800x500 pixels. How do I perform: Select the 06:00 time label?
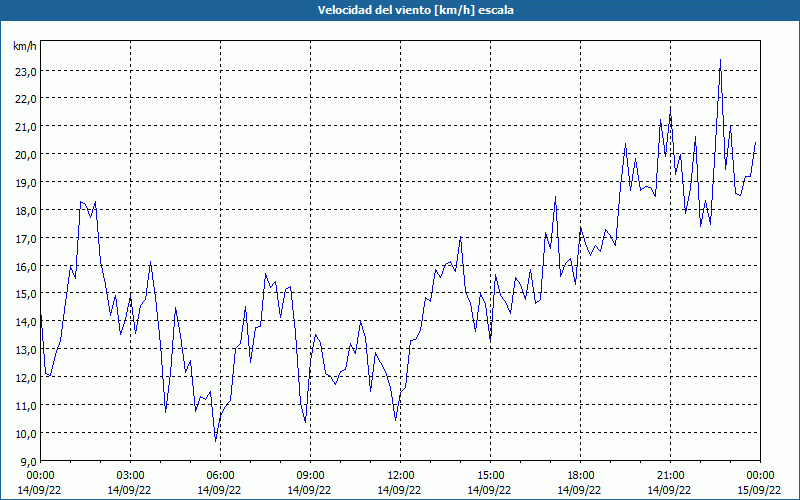(220, 476)
